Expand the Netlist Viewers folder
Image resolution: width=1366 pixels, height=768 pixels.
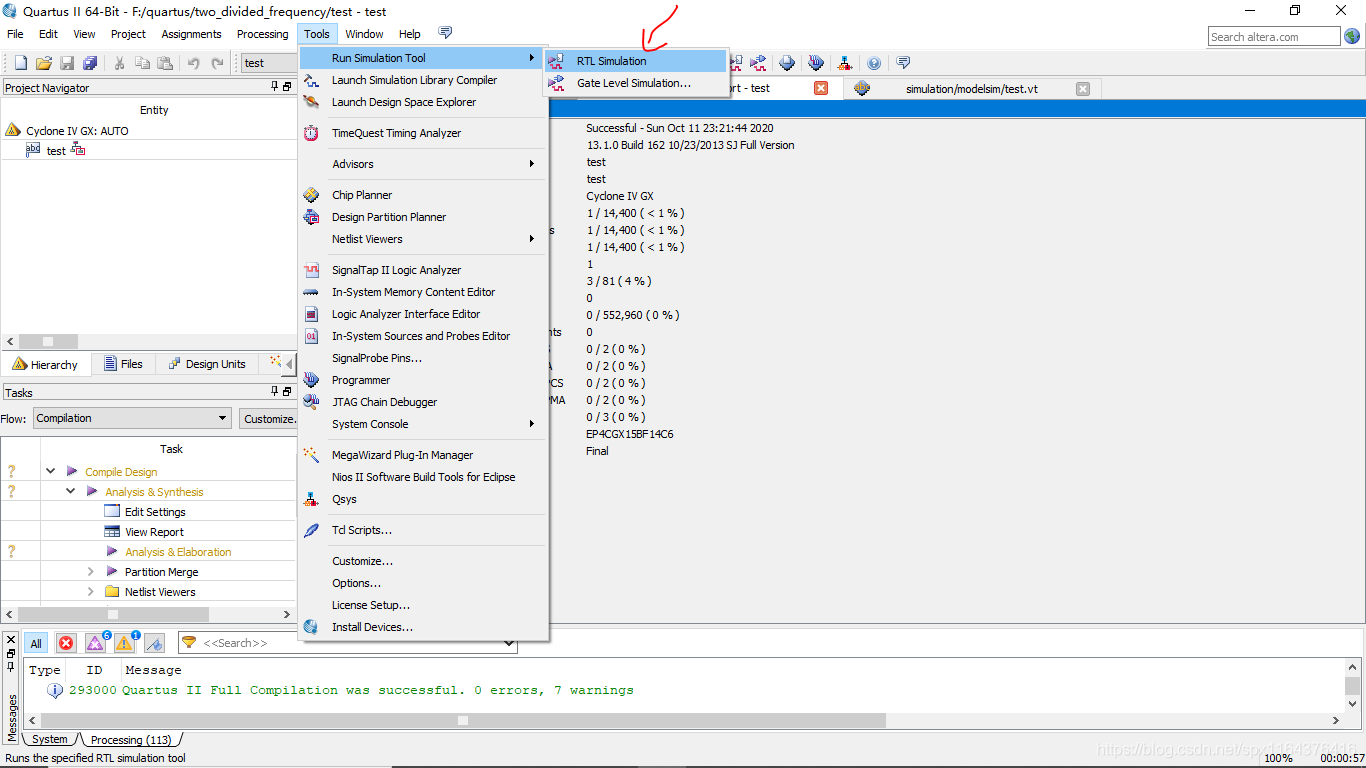click(90, 591)
